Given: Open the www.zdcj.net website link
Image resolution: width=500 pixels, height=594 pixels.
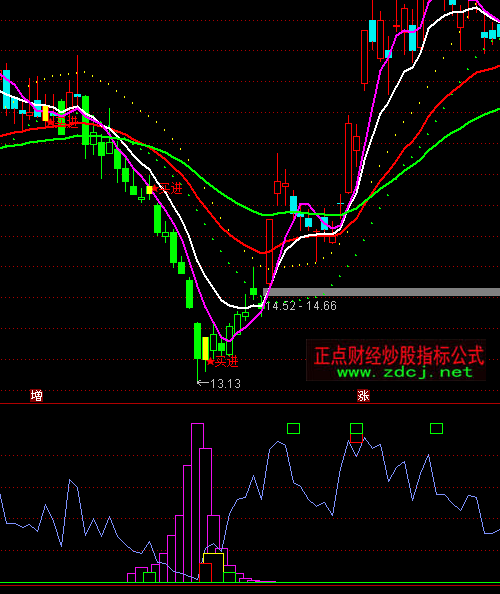Looking at the screenshot, I should point(405,372).
